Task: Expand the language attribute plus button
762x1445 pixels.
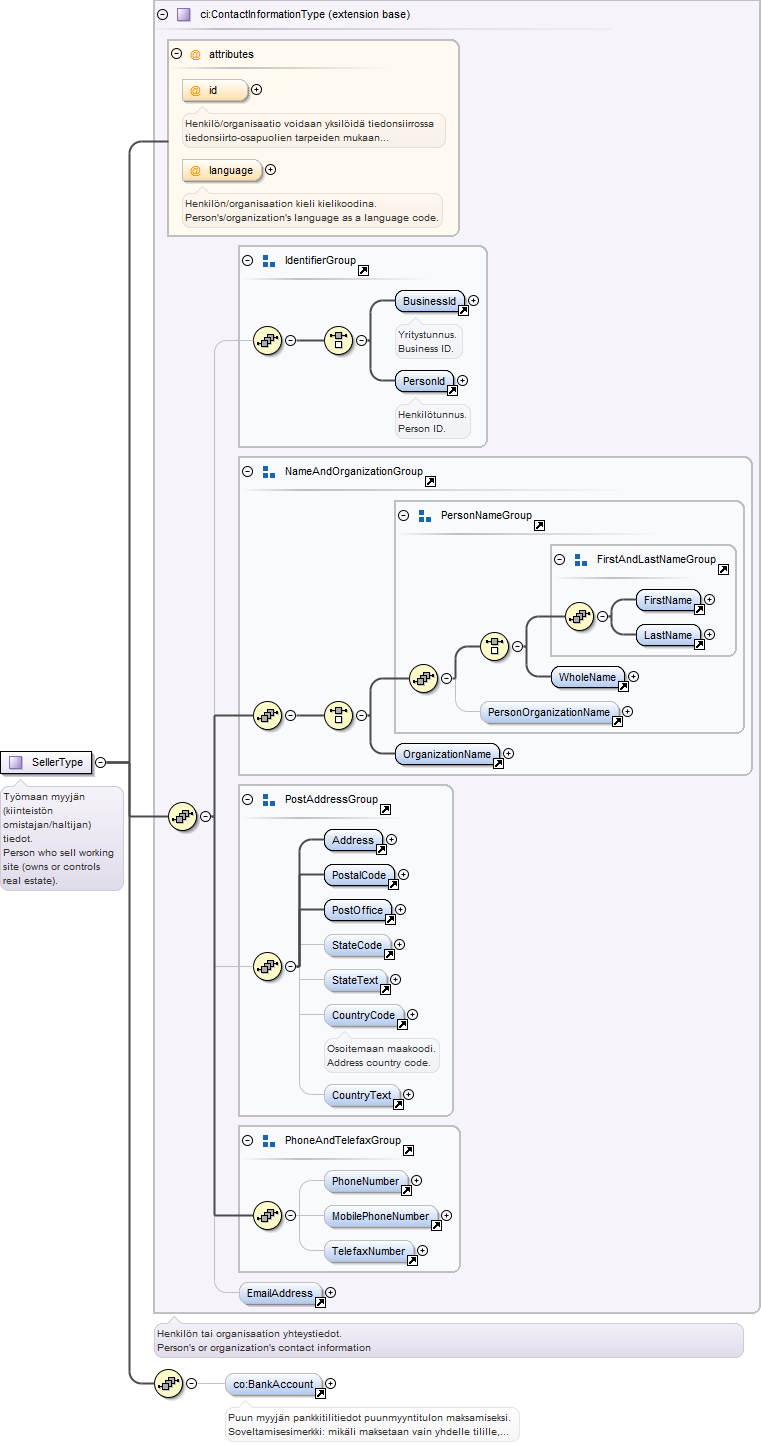Action: point(271,170)
